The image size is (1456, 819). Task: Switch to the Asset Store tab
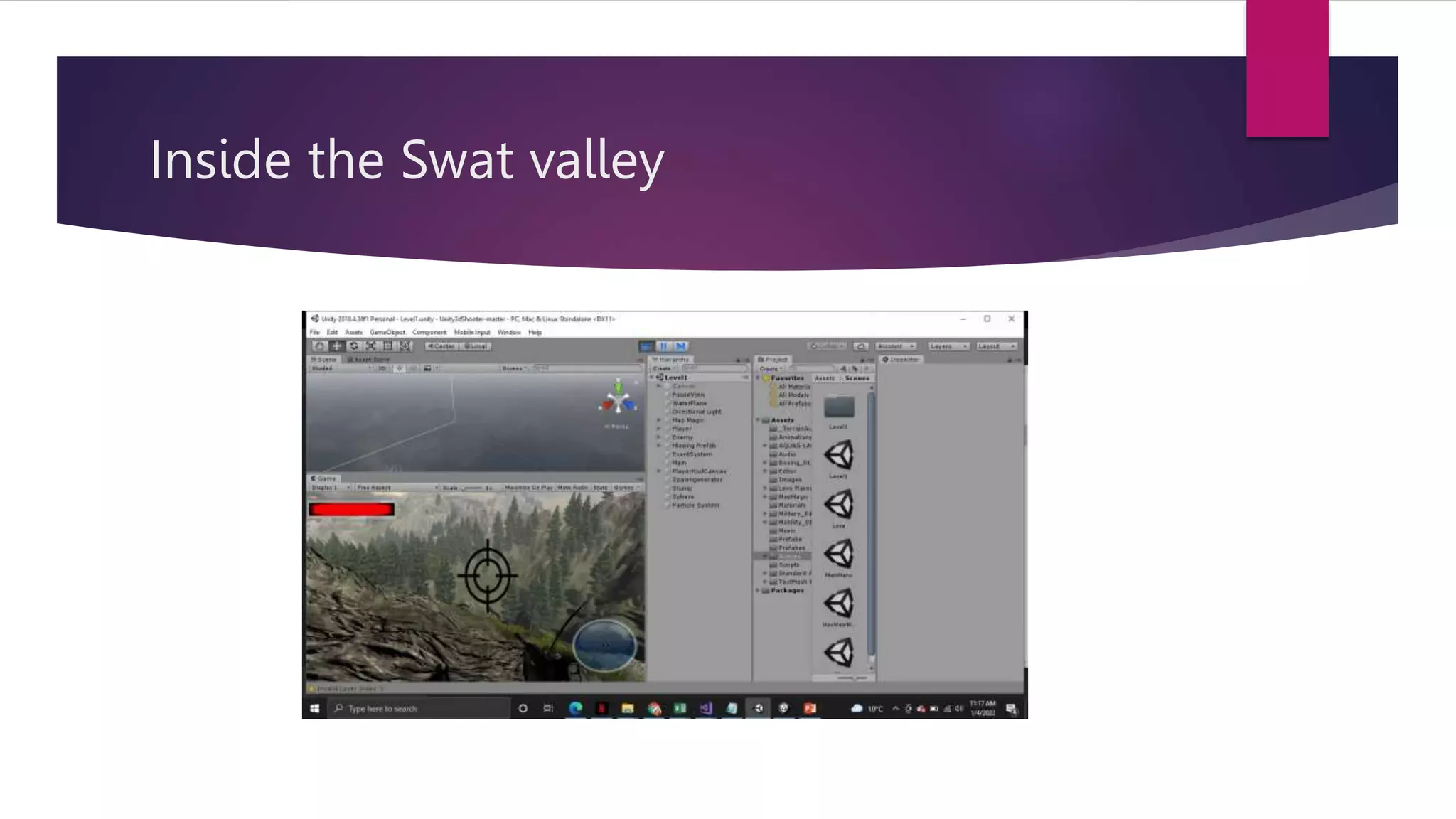[x=368, y=360]
